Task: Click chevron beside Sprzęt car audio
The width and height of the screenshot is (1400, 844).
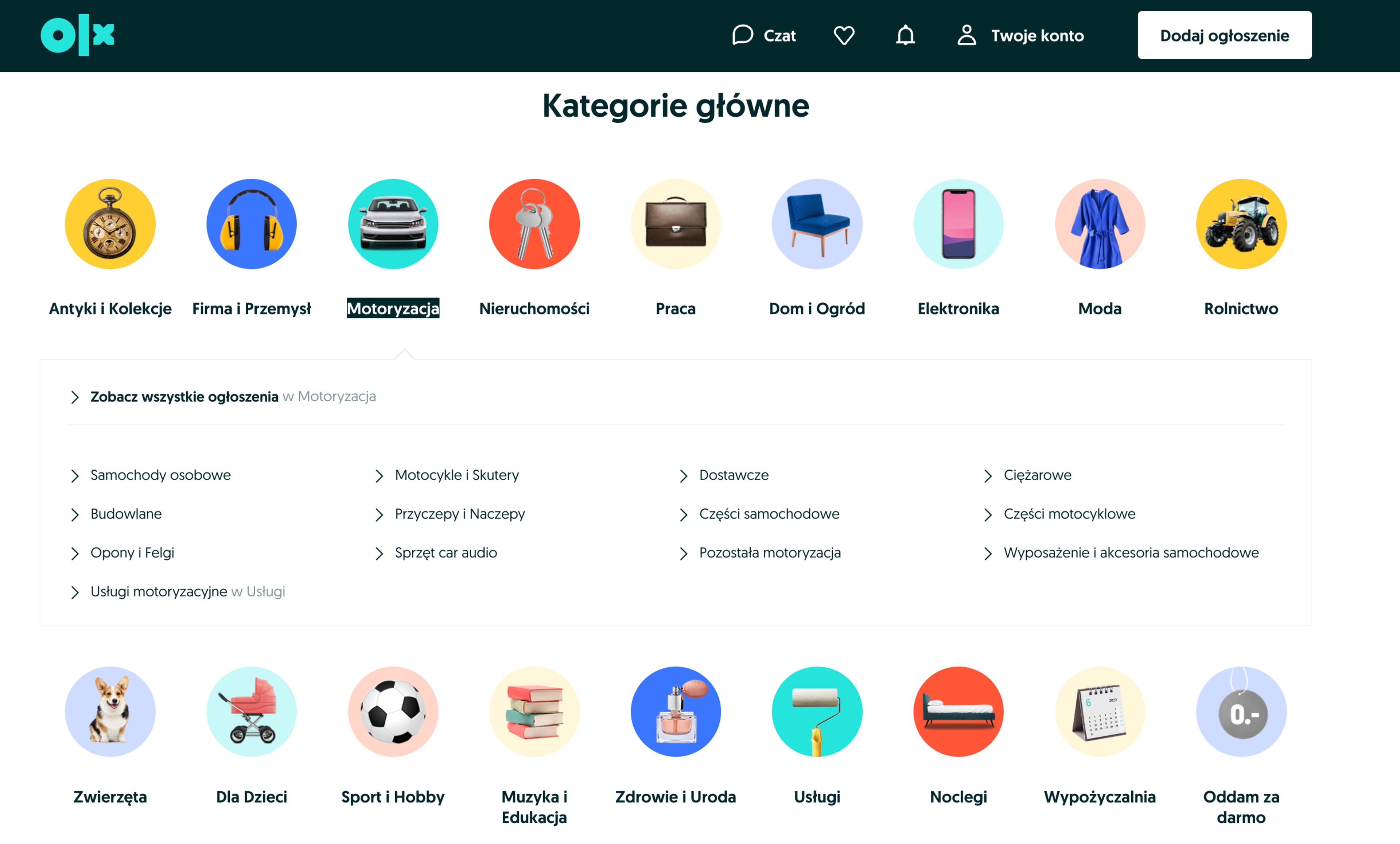Action: point(379,553)
